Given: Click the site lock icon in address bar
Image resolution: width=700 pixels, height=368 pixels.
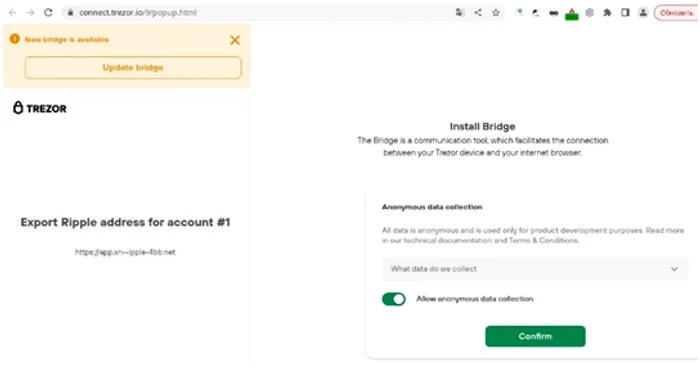Looking at the screenshot, I should point(70,13).
